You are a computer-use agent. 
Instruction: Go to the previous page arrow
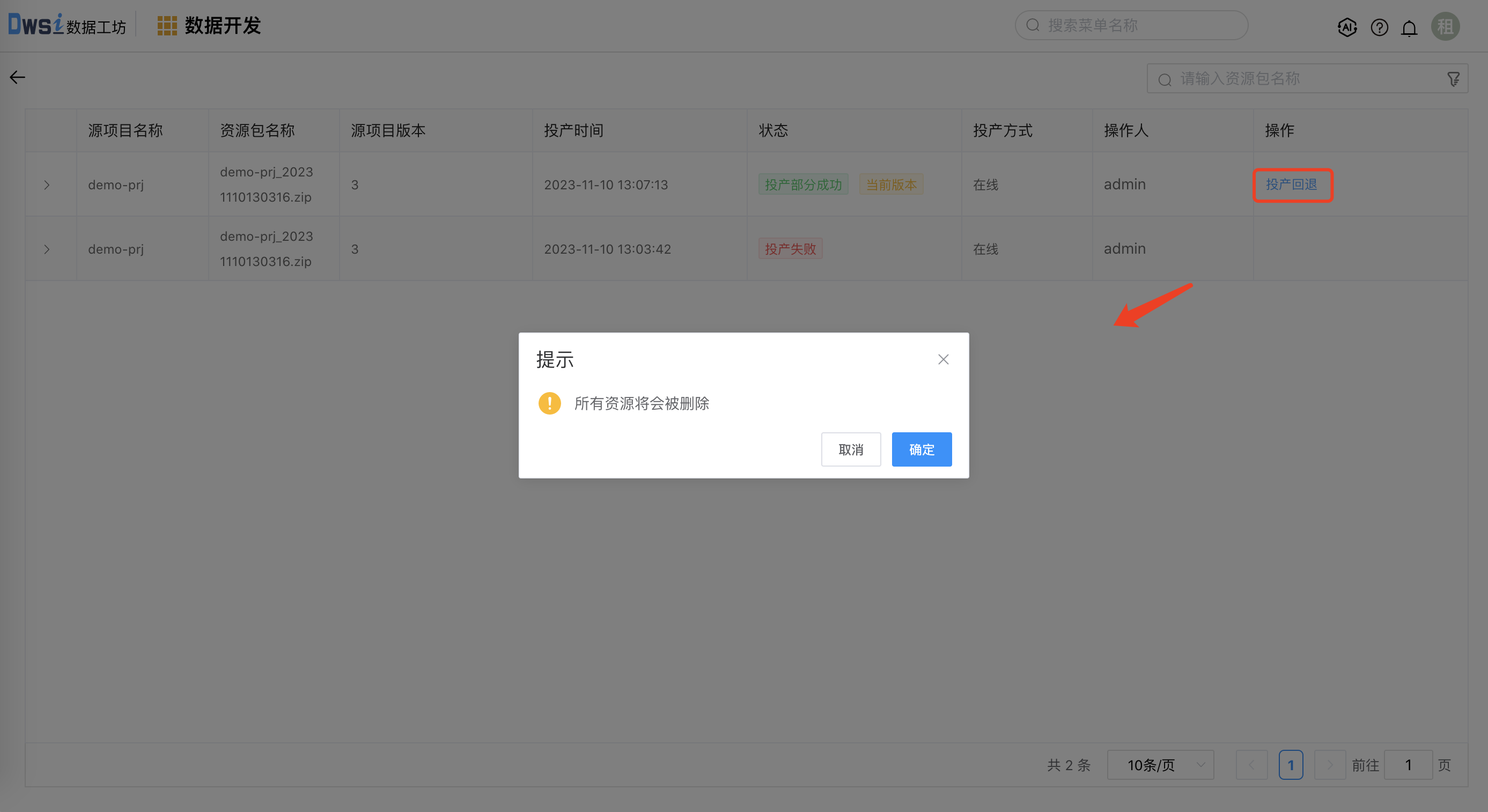coord(1251,765)
